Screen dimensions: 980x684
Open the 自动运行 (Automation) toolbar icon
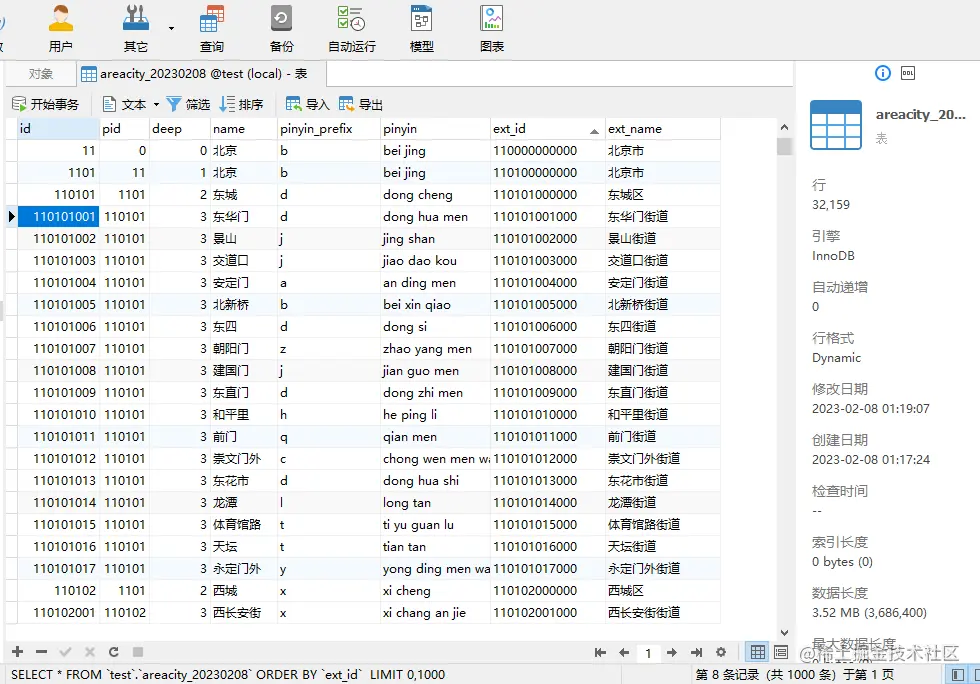tap(352, 28)
